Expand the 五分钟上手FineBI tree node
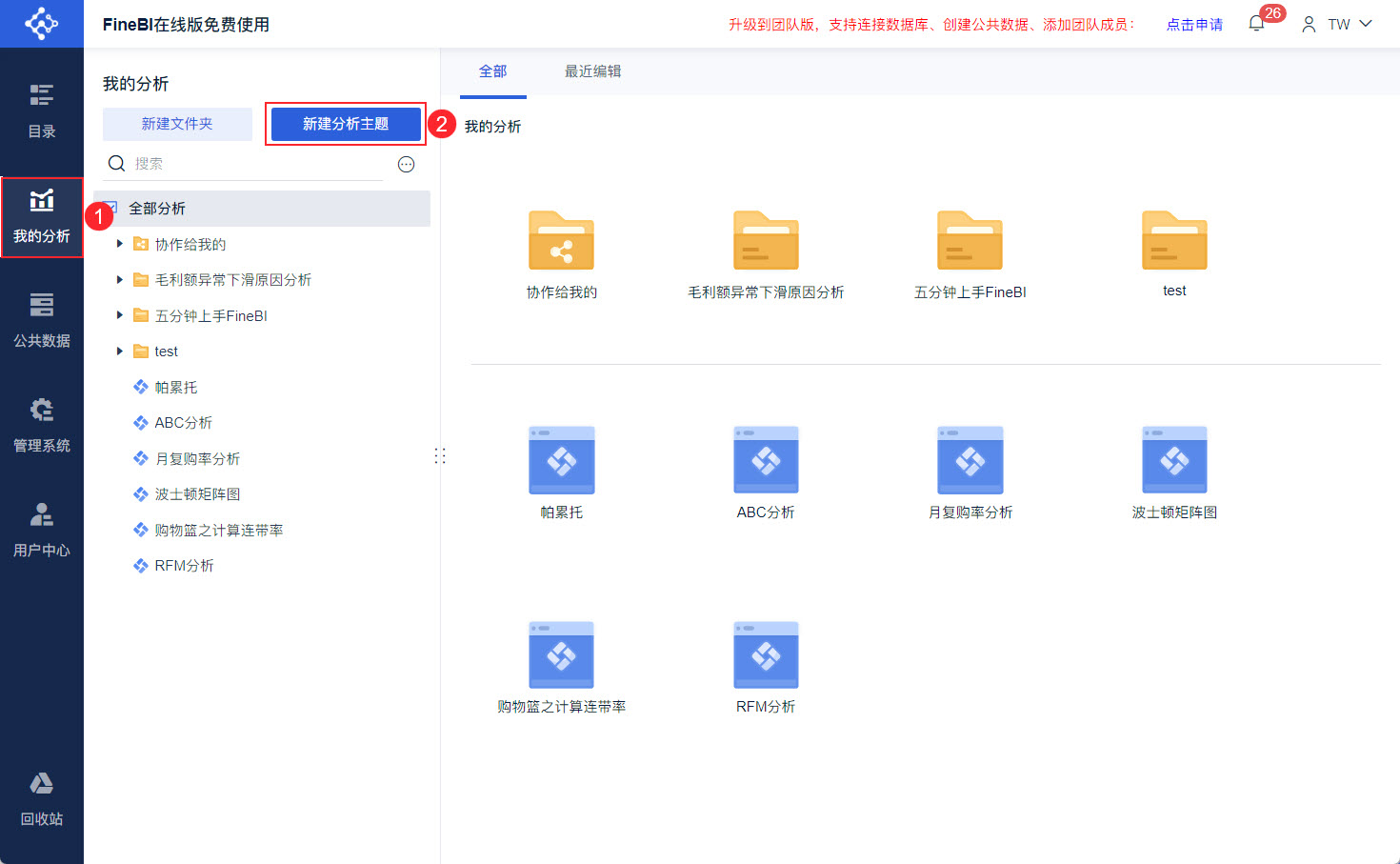 [119, 315]
